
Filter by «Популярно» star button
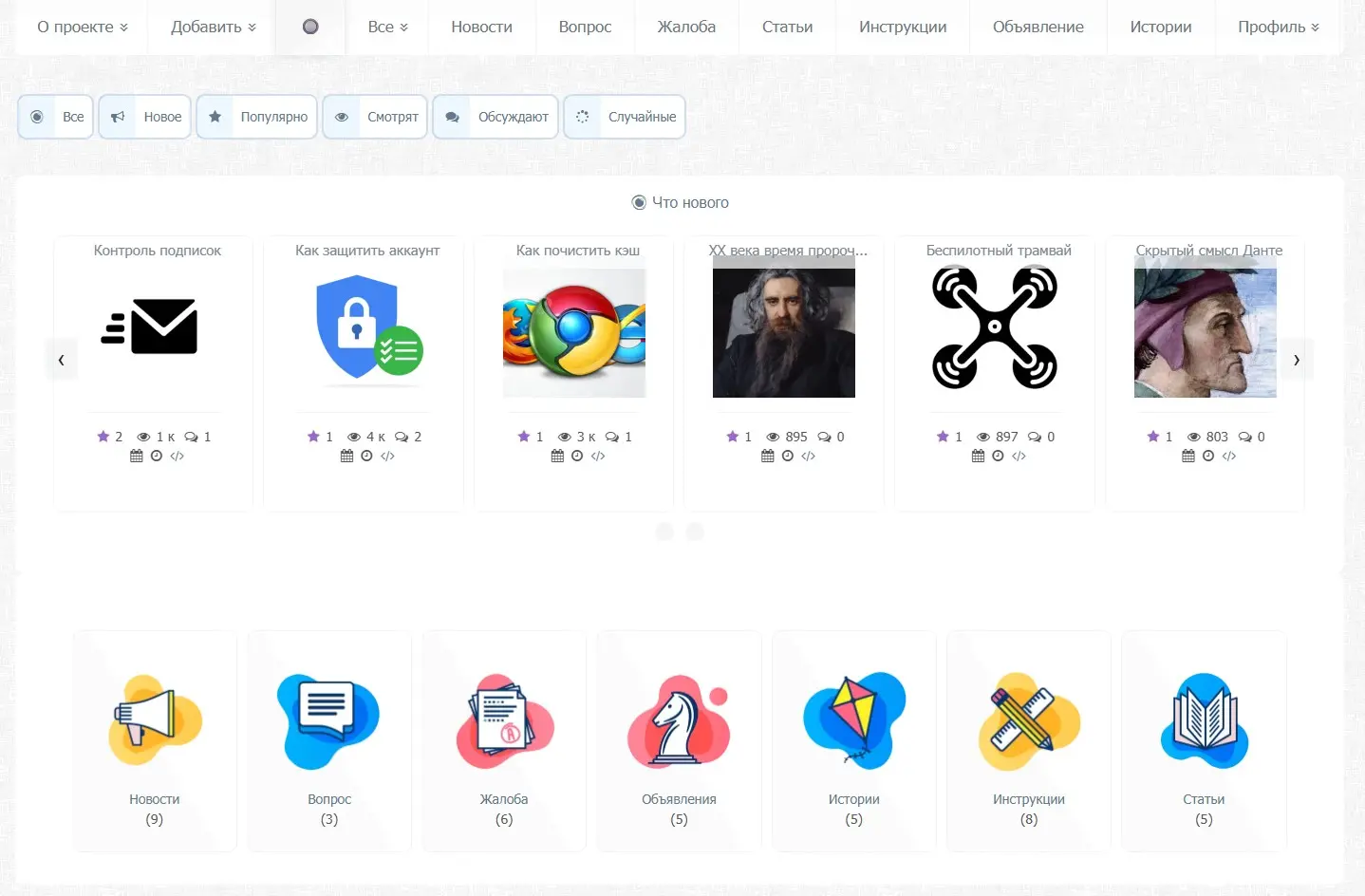coord(257,117)
